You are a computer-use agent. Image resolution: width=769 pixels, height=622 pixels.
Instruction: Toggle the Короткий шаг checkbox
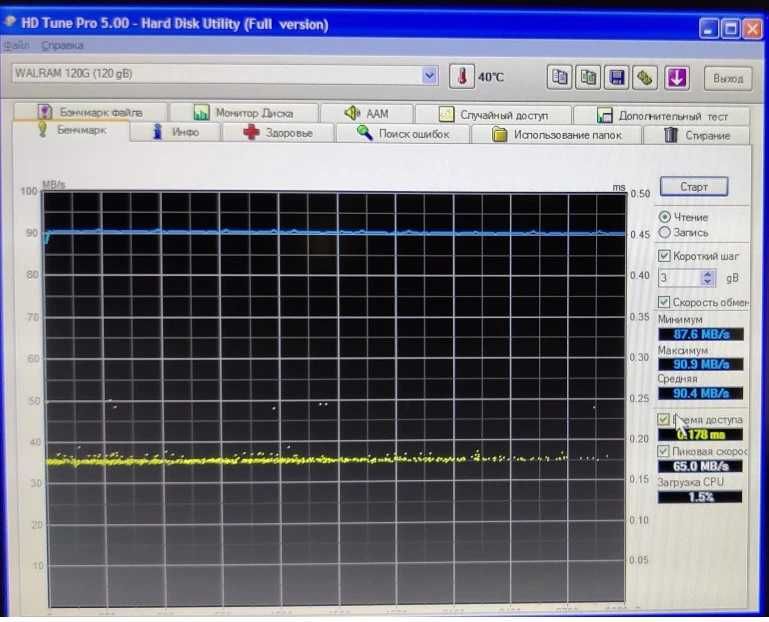coord(665,256)
